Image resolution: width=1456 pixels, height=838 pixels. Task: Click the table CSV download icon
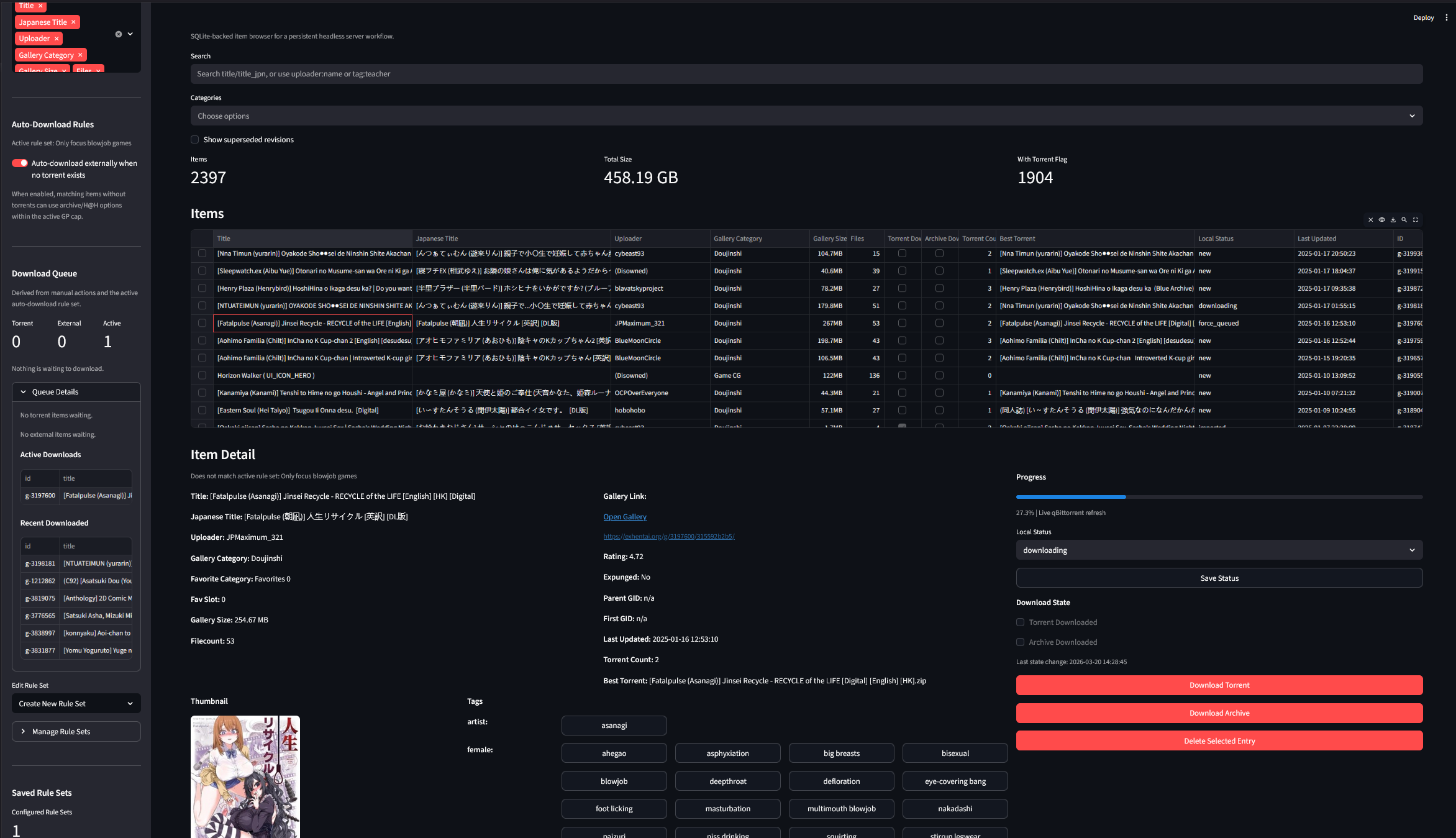[1393, 220]
